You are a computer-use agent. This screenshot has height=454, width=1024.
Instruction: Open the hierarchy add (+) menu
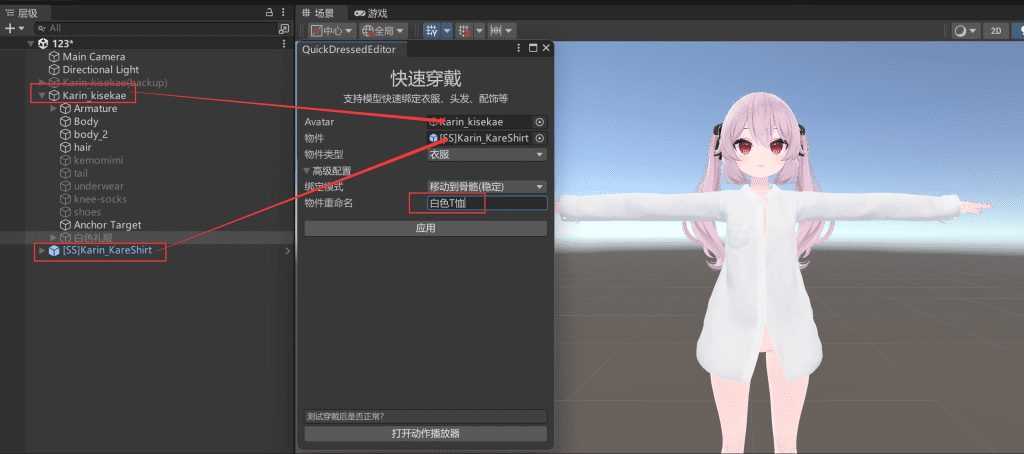(14, 29)
